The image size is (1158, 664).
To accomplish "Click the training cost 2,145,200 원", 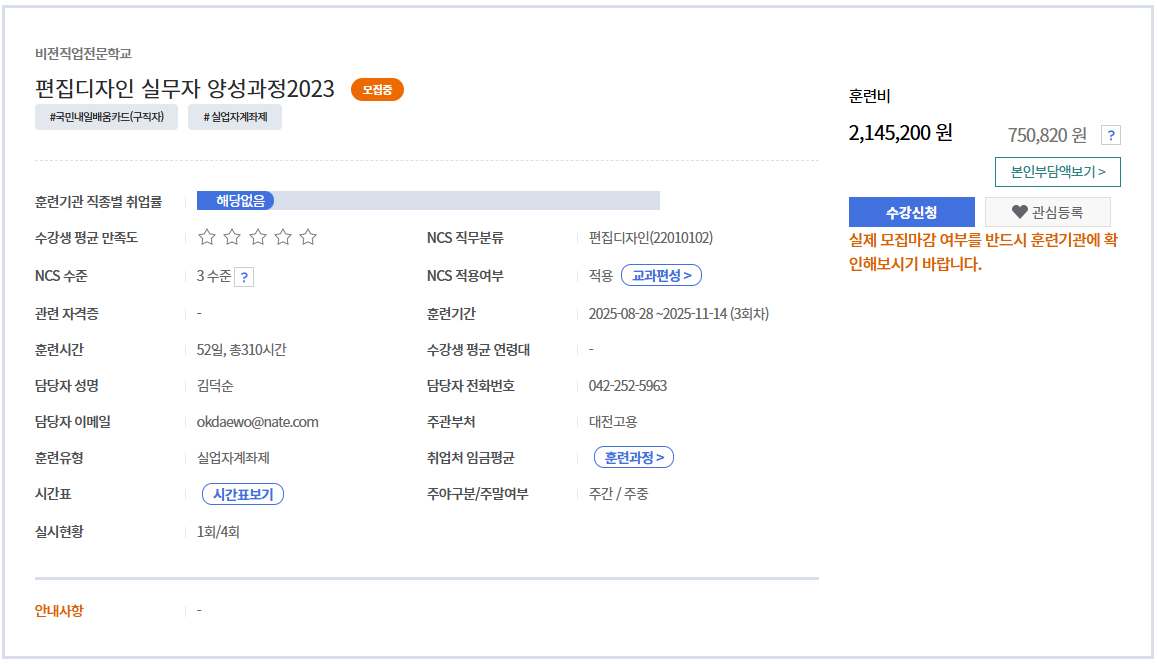I will click(x=900, y=133).
